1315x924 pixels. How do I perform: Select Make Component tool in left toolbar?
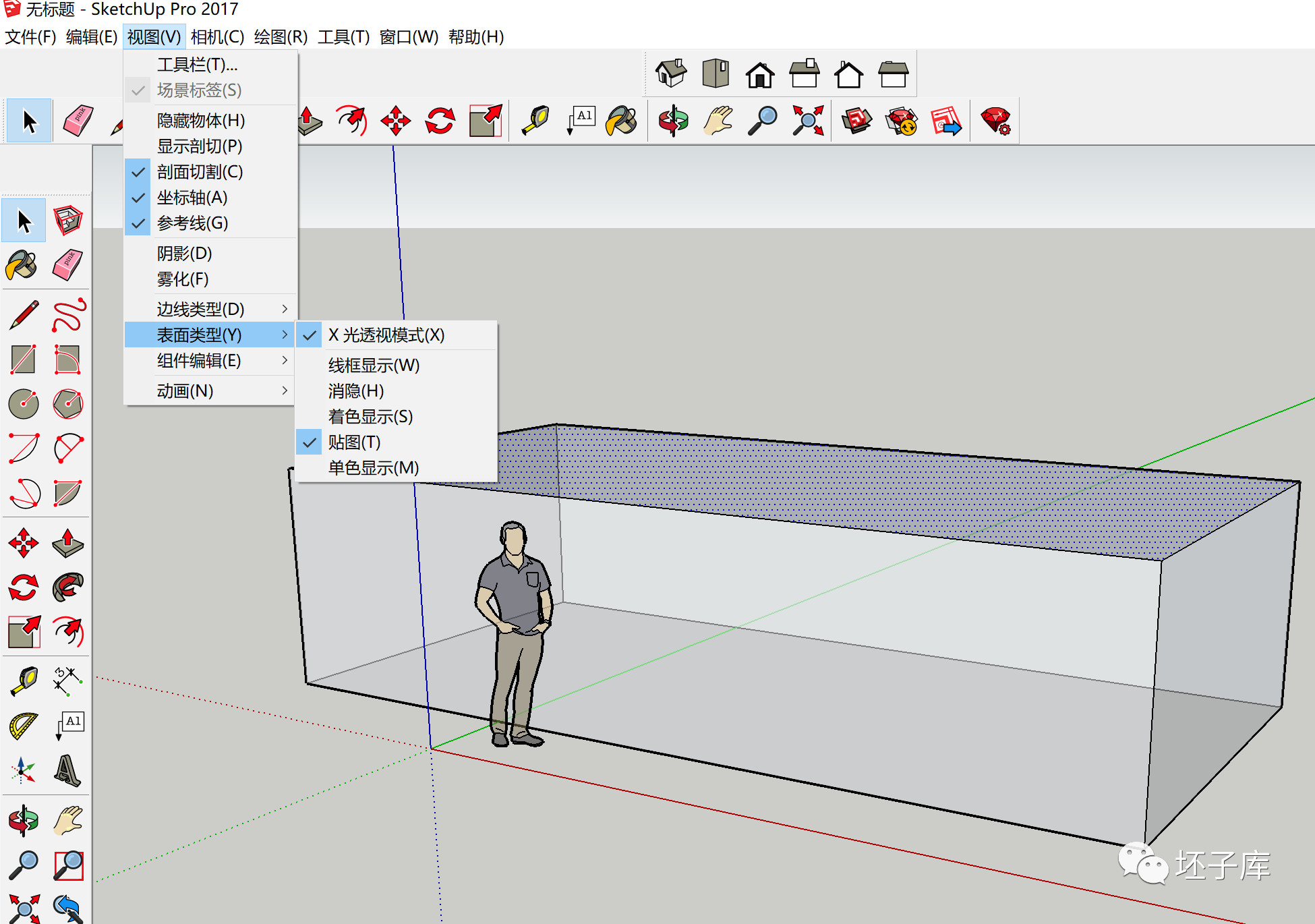pyautogui.click(x=67, y=221)
